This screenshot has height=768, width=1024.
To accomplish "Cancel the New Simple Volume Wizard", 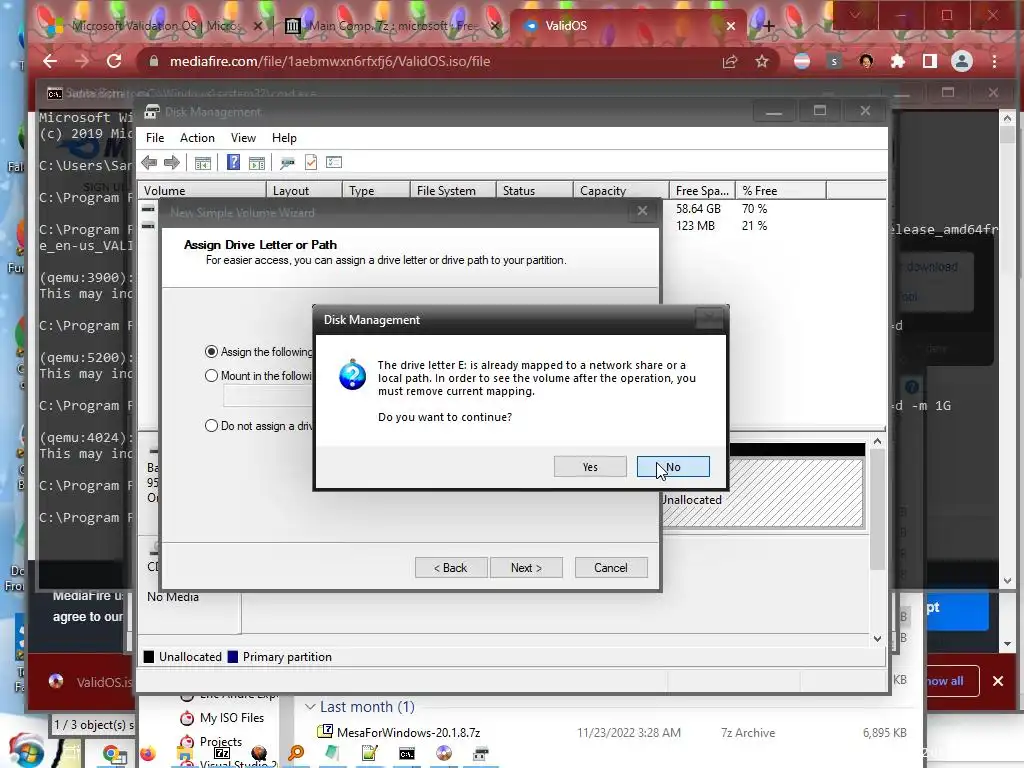I will point(611,568).
